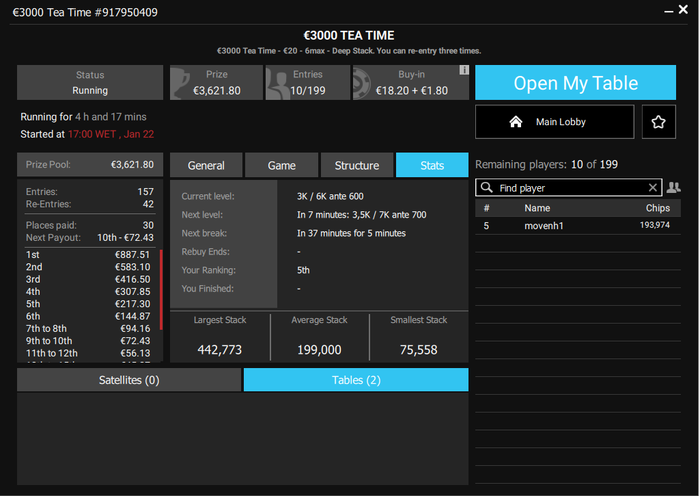Close the tournament lobby window

coord(683,9)
